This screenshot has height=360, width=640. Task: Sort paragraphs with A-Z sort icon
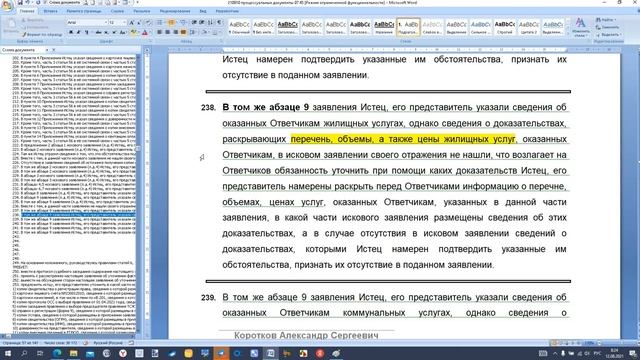(x=211, y=22)
